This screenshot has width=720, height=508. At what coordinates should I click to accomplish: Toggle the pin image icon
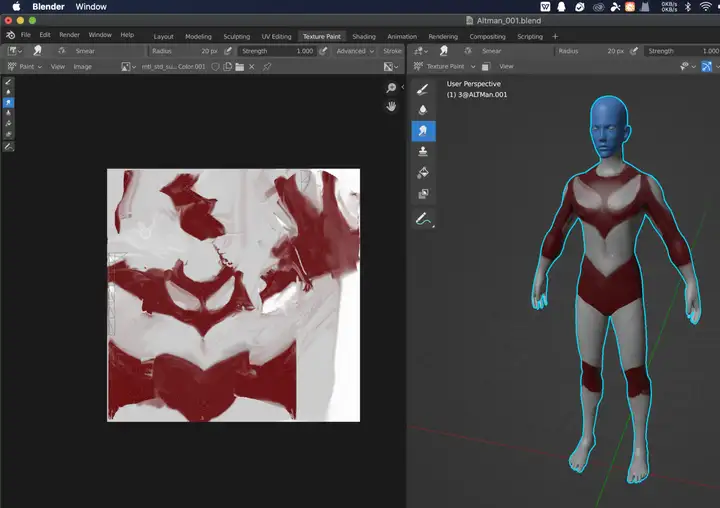click(x=266, y=67)
